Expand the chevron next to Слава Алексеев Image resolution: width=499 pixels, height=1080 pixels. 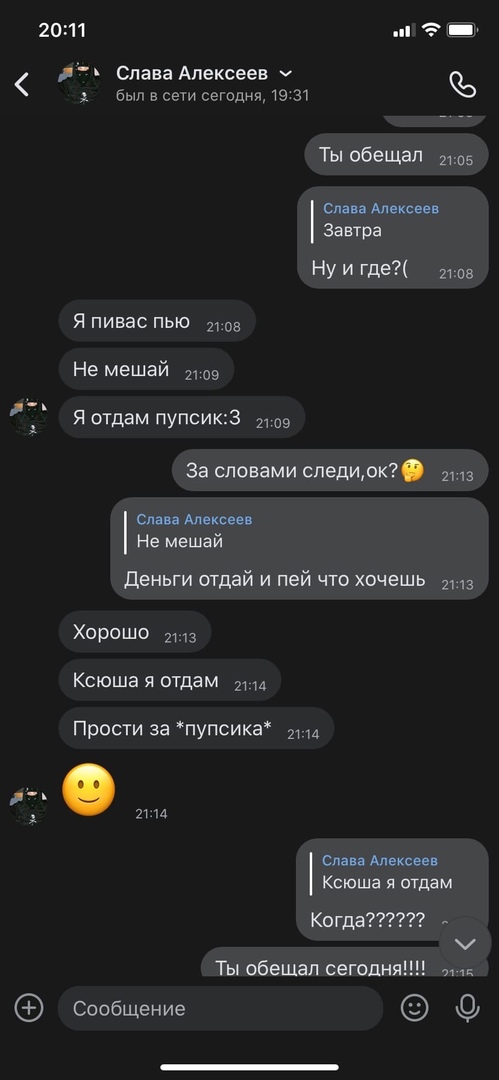tap(285, 73)
